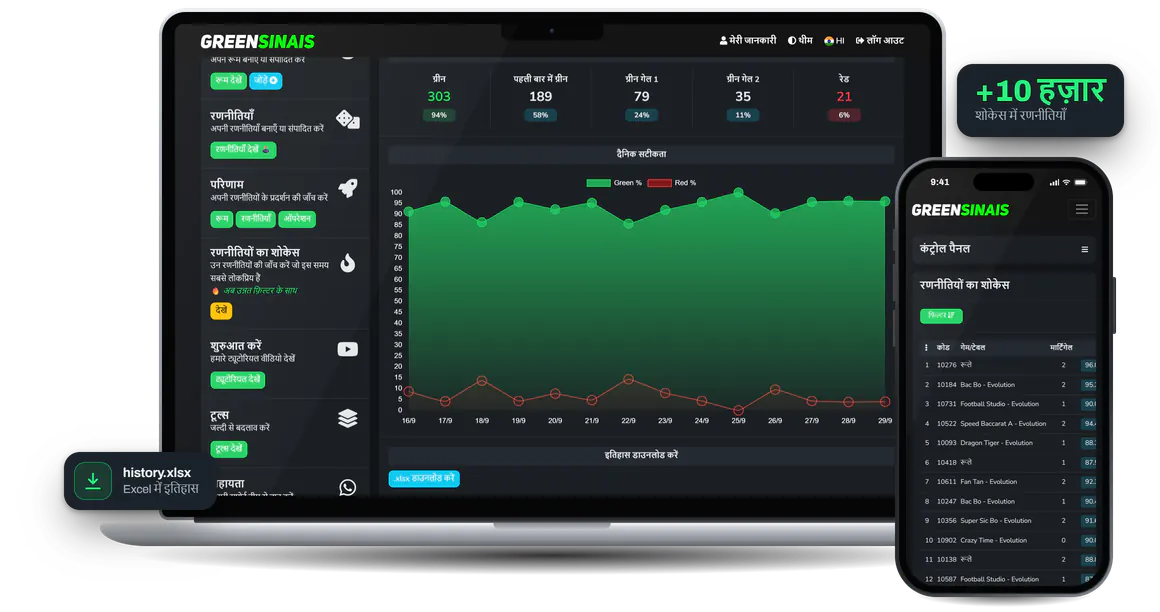Click the blue जोड़ें add button
The width and height of the screenshot is (1160, 612).
tap(266, 81)
